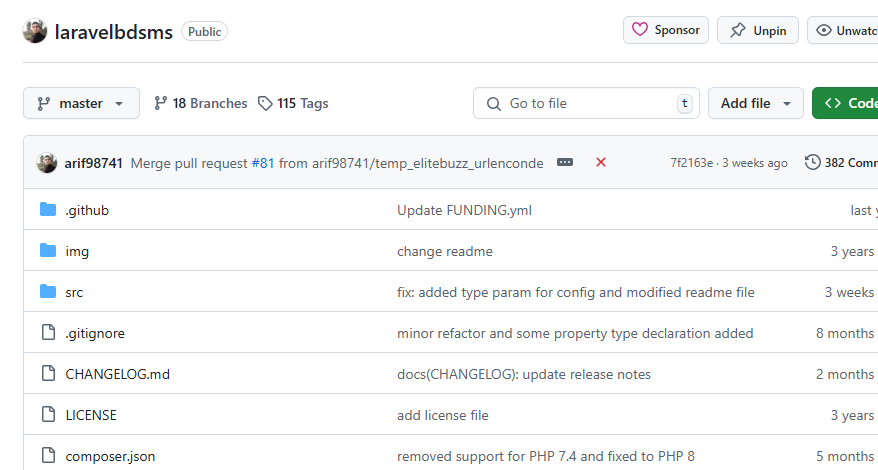Open 'fix: added type param' commit message

pos(576,292)
